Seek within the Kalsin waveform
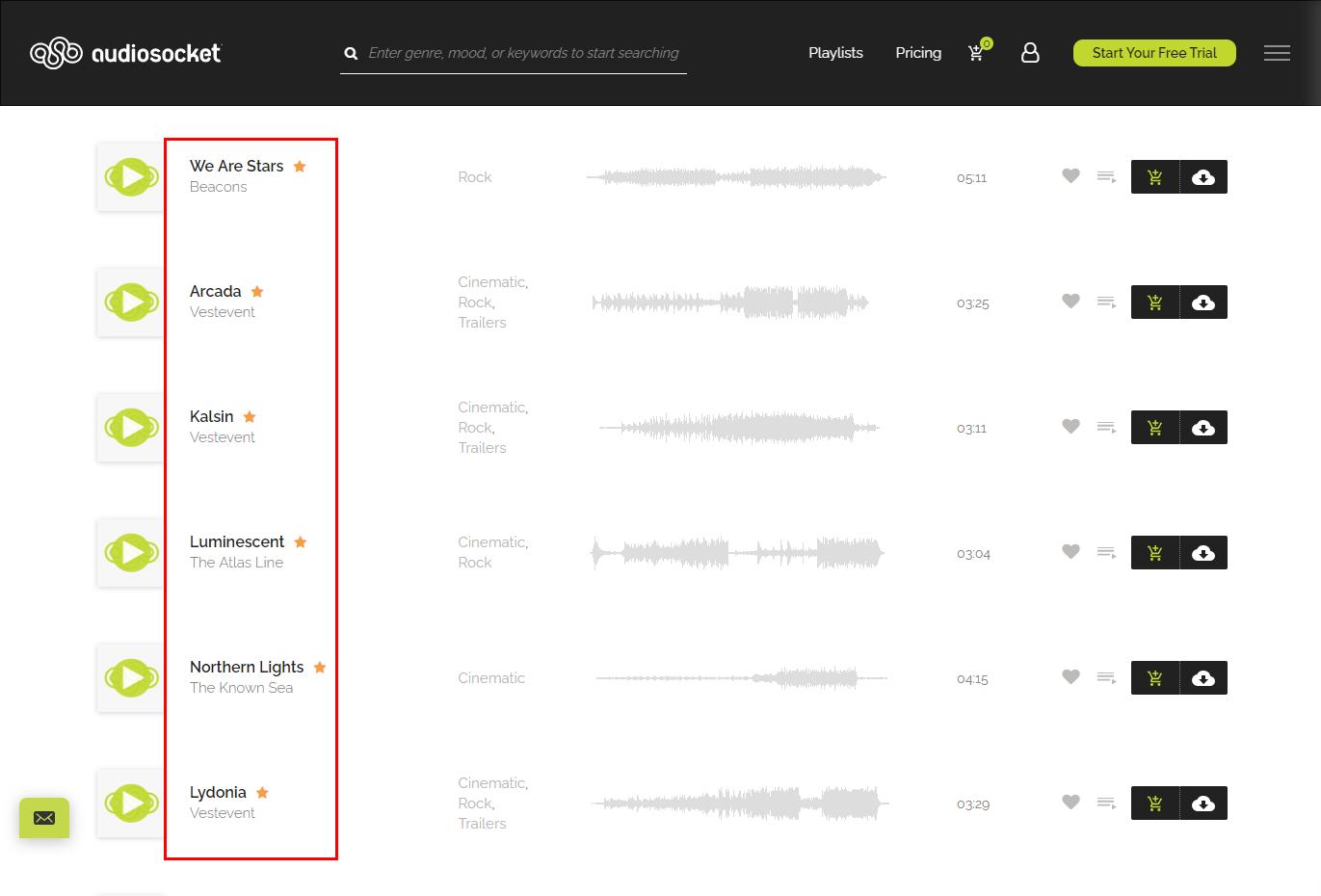This screenshot has width=1321, height=896. [x=738, y=428]
